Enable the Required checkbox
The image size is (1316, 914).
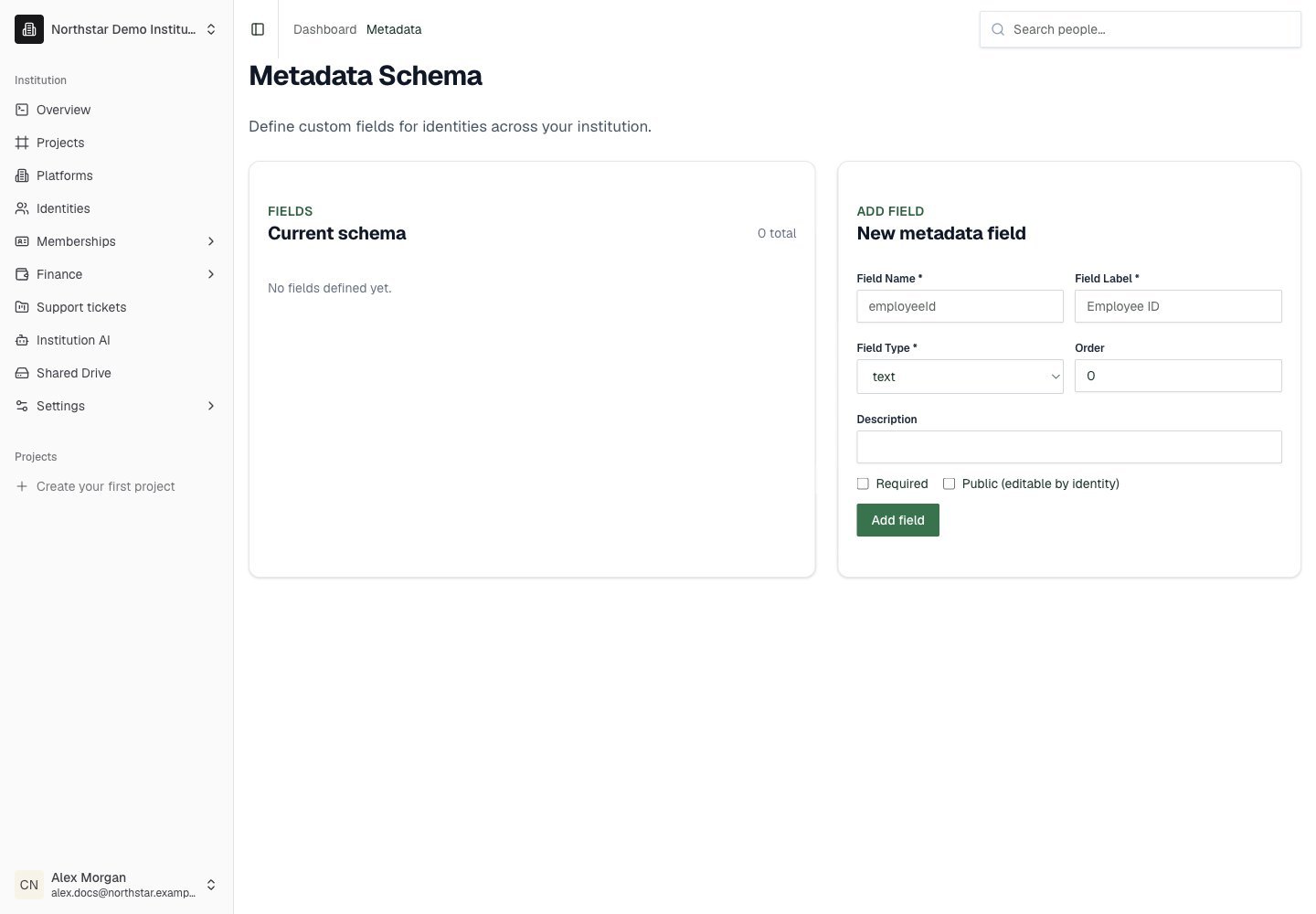(863, 484)
